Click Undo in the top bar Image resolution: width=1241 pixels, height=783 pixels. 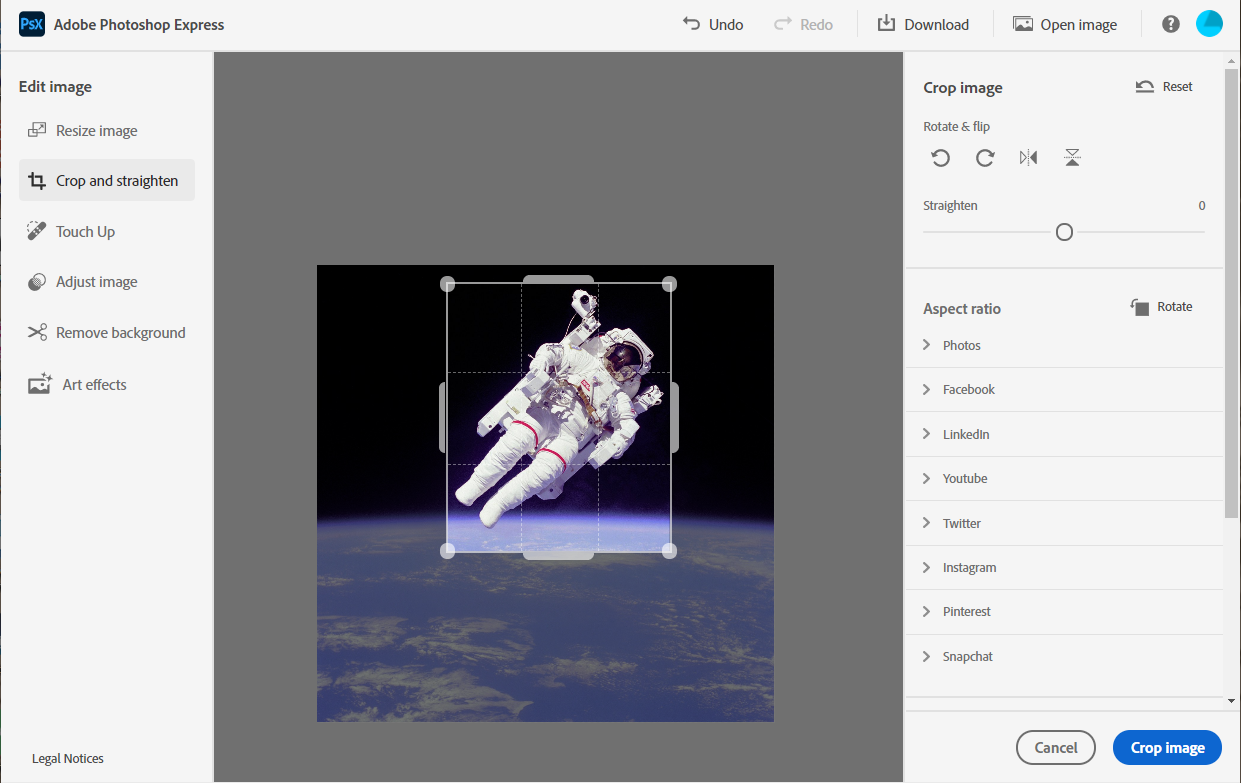712,23
